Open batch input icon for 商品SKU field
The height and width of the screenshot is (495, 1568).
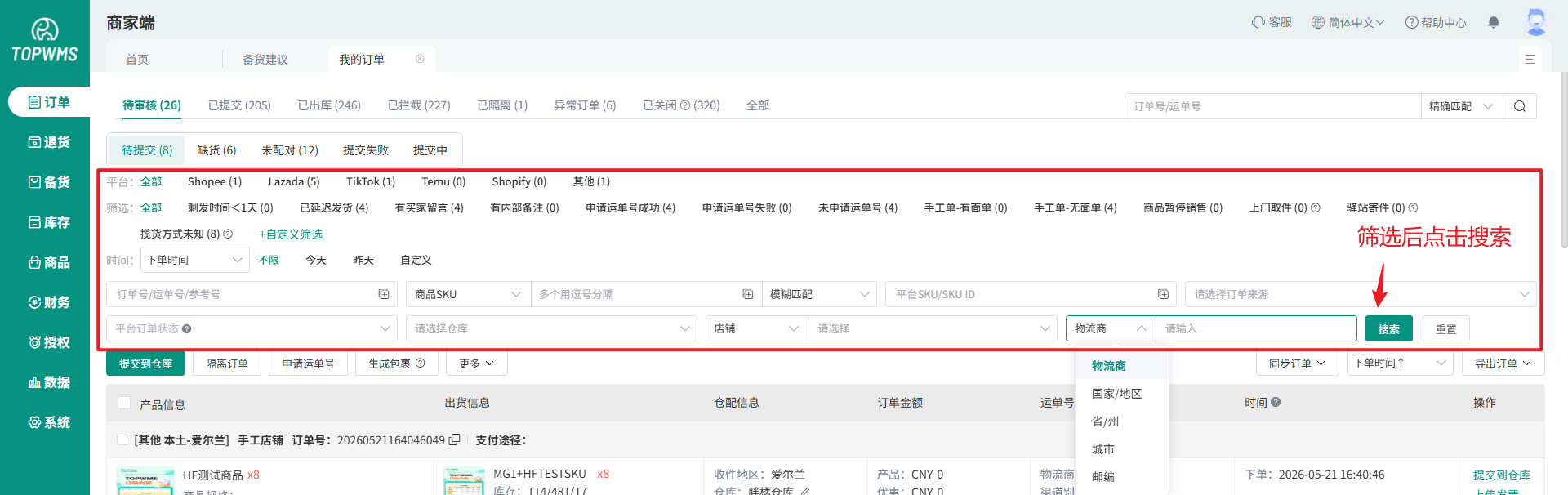coord(747,294)
